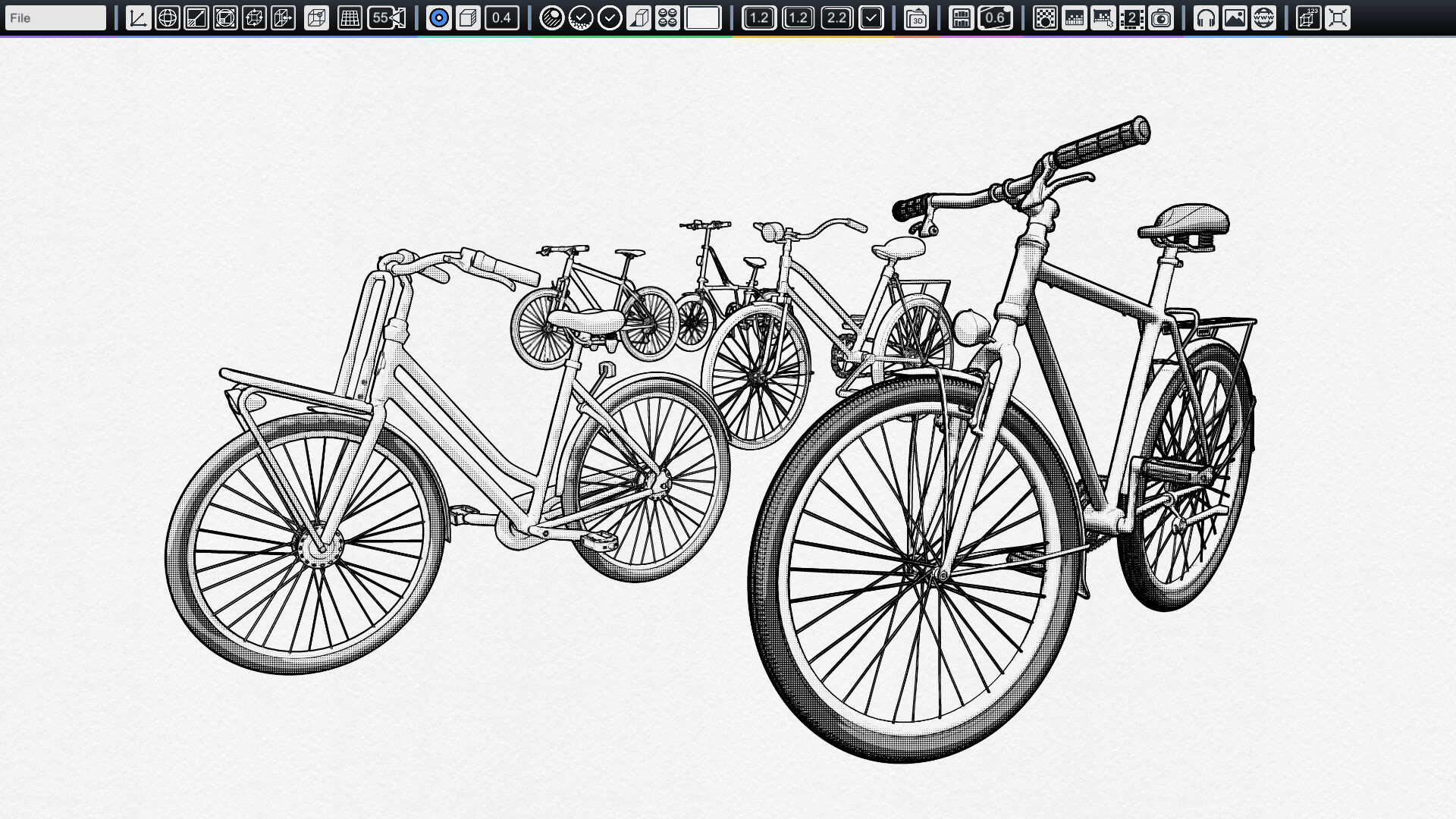Viewport: 1456px width, 819px height.
Task: Toggle the checkmark circle option
Action: (x=610, y=17)
